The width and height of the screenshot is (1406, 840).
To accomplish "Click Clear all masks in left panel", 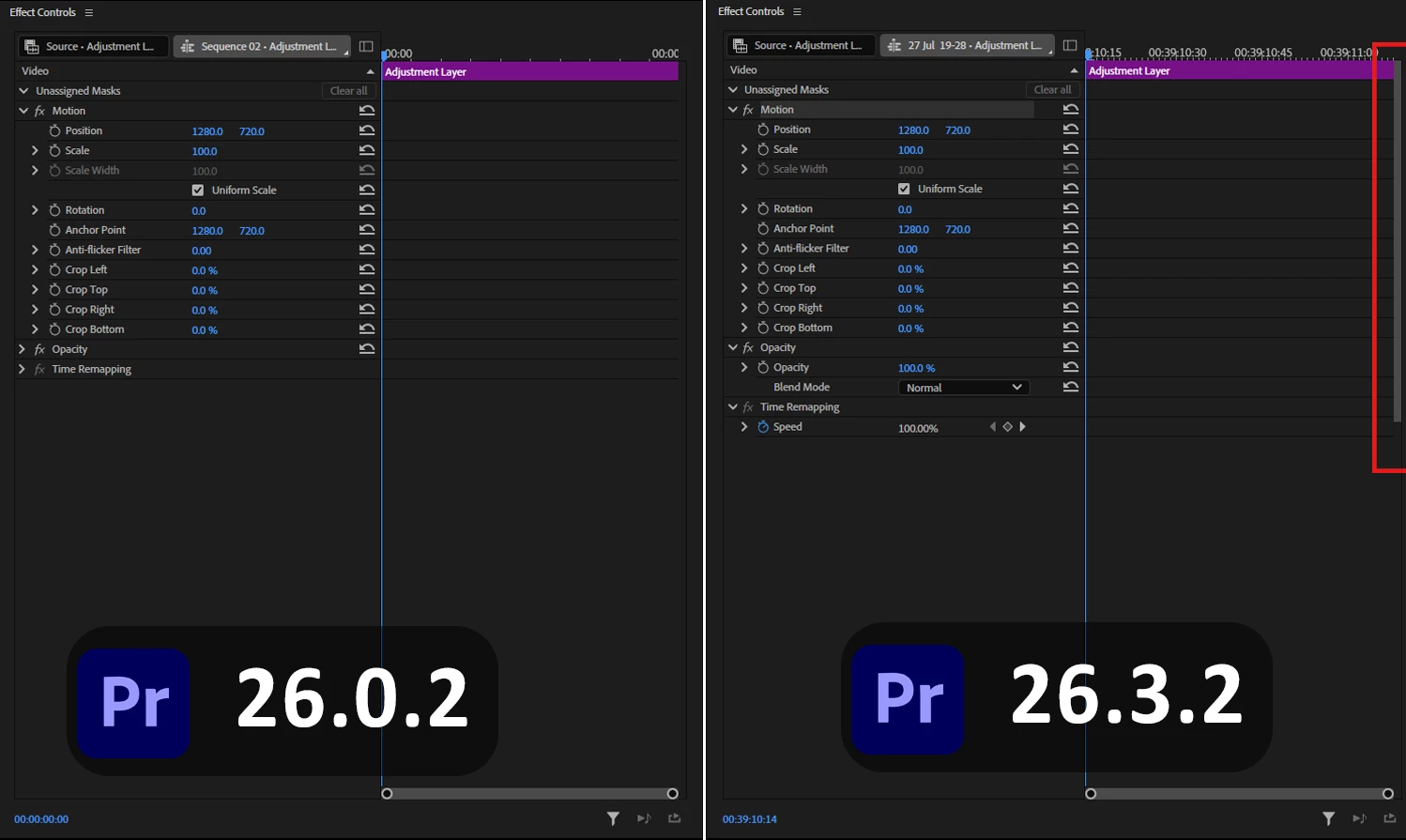I will tap(349, 91).
